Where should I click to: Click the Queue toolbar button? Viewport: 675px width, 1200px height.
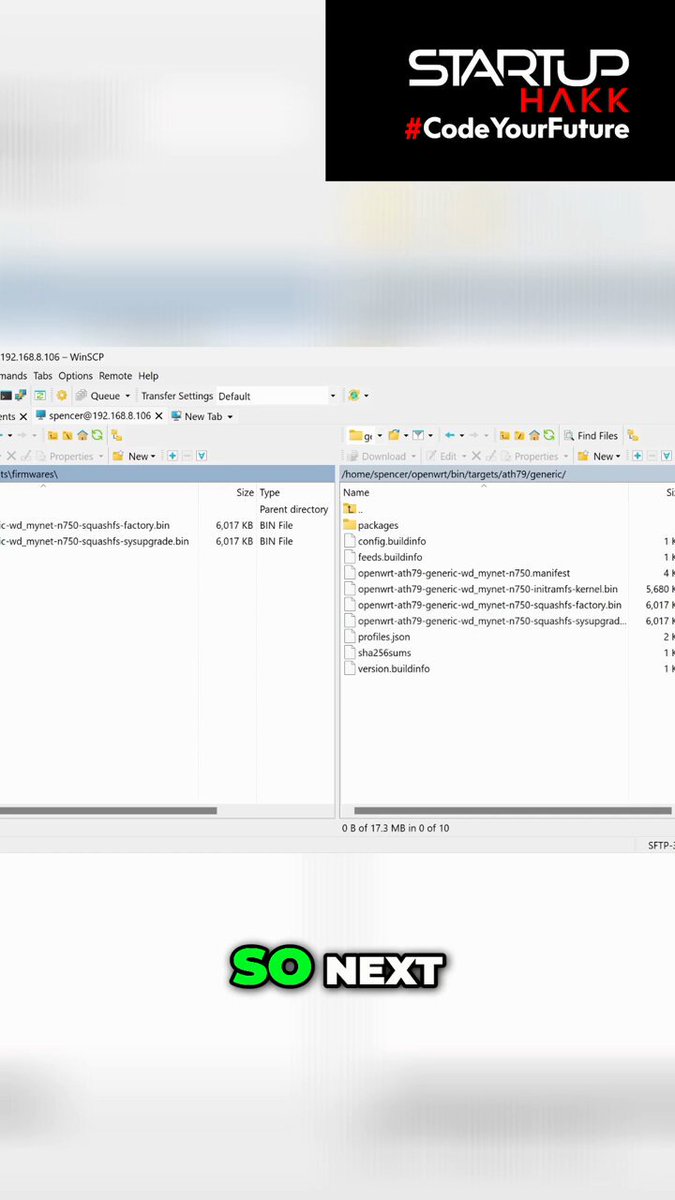click(x=98, y=396)
